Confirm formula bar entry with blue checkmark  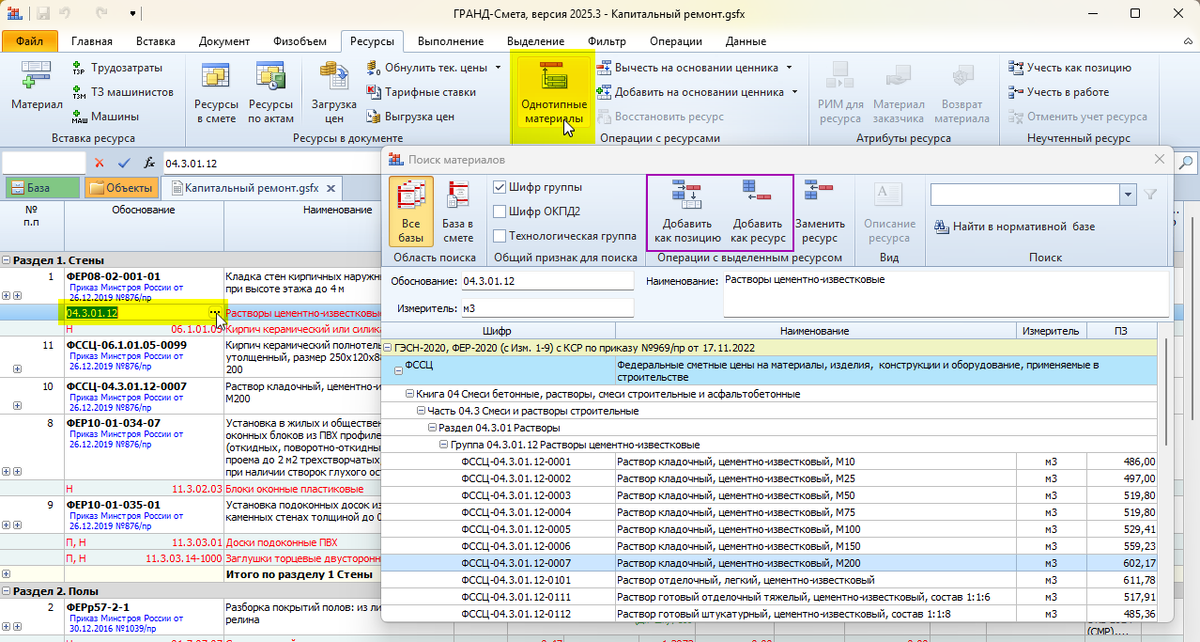click(124, 162)
